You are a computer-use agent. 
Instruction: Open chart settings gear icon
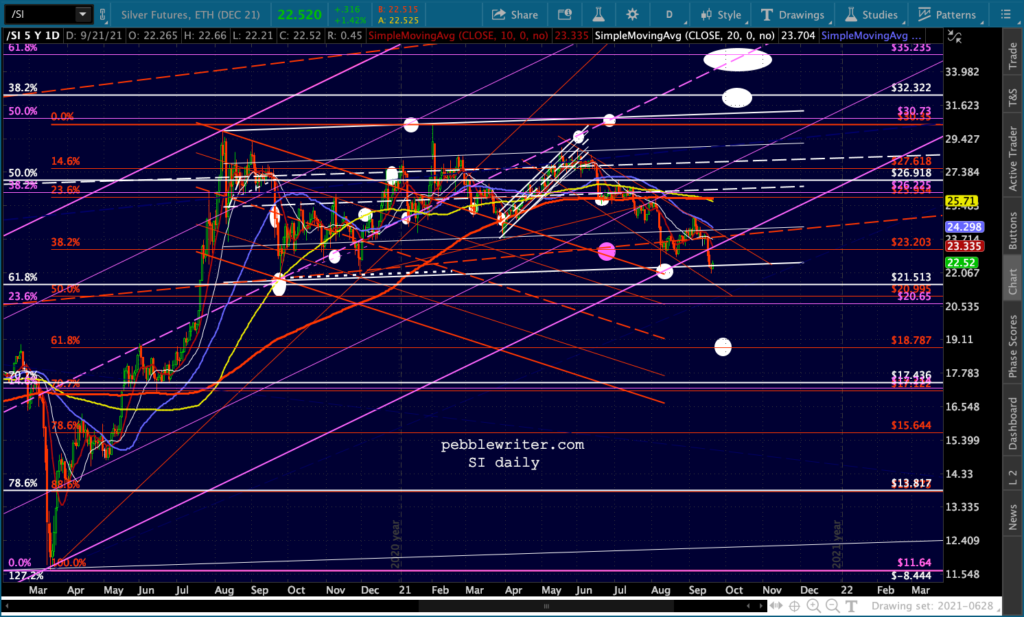point(632,14)
